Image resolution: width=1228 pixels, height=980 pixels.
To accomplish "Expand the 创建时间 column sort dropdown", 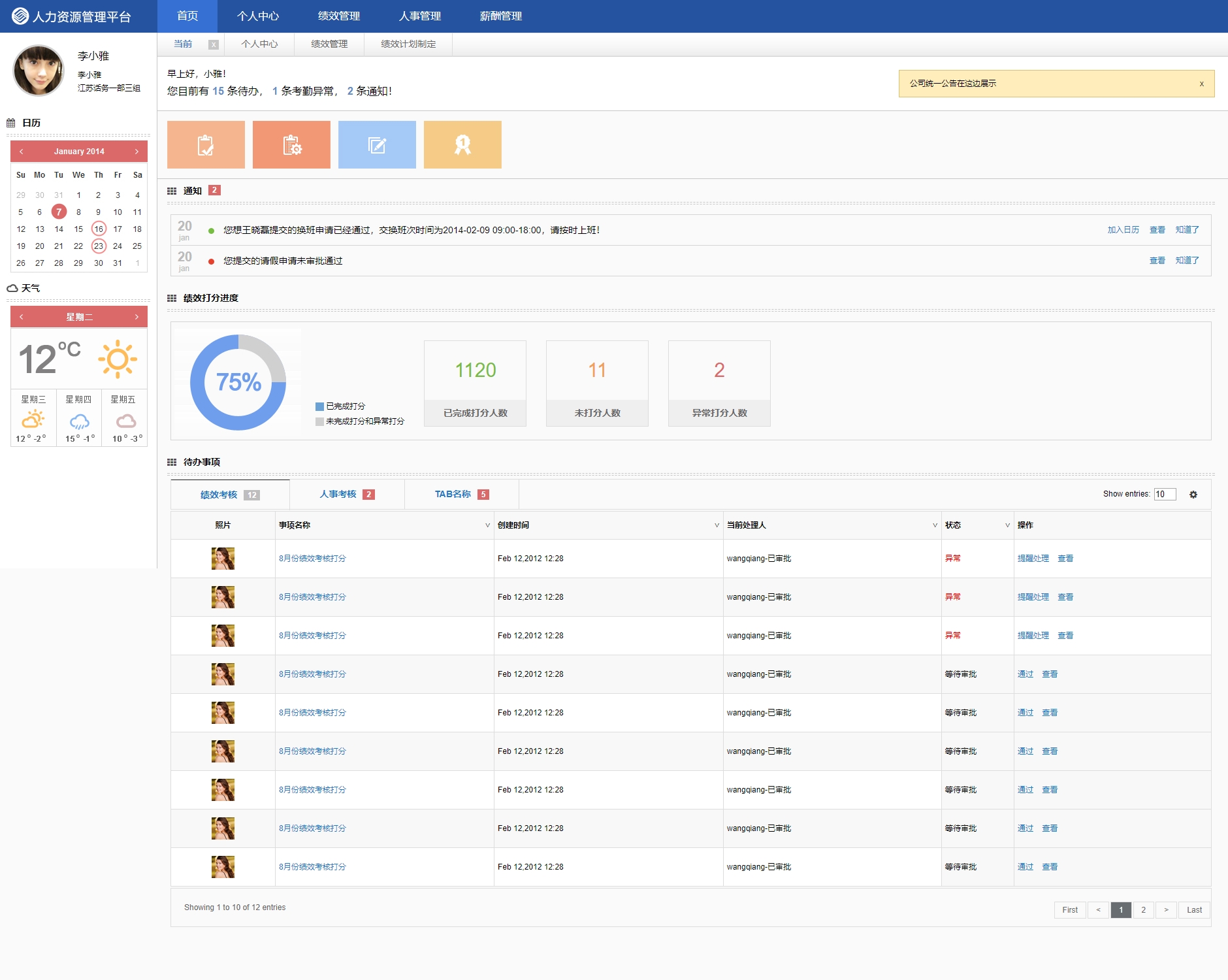I will click(x=717, y=525).
